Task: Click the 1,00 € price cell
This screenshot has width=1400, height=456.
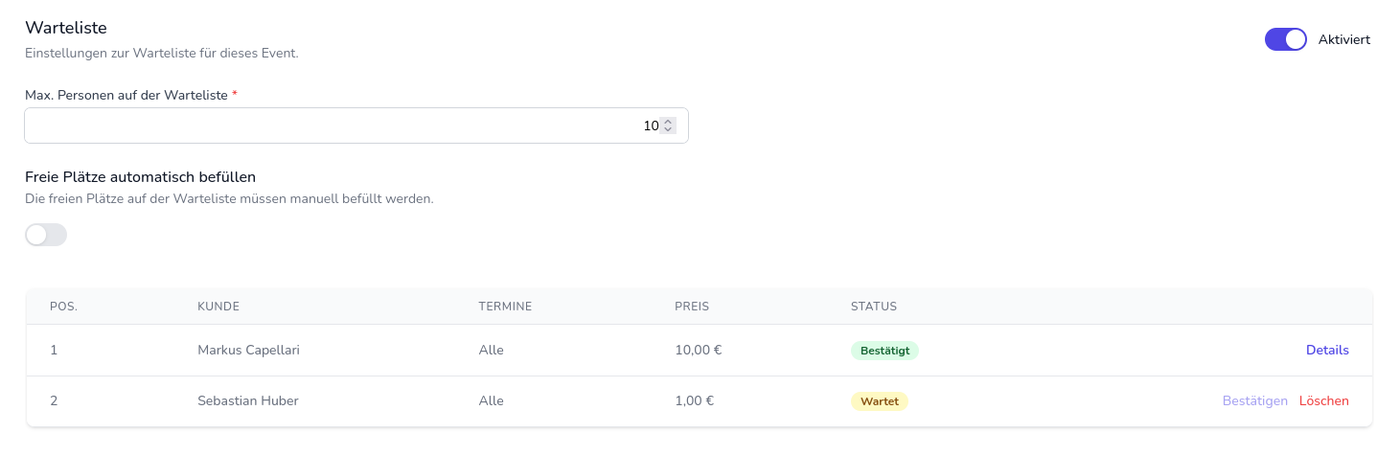Action: coord(694,401)
